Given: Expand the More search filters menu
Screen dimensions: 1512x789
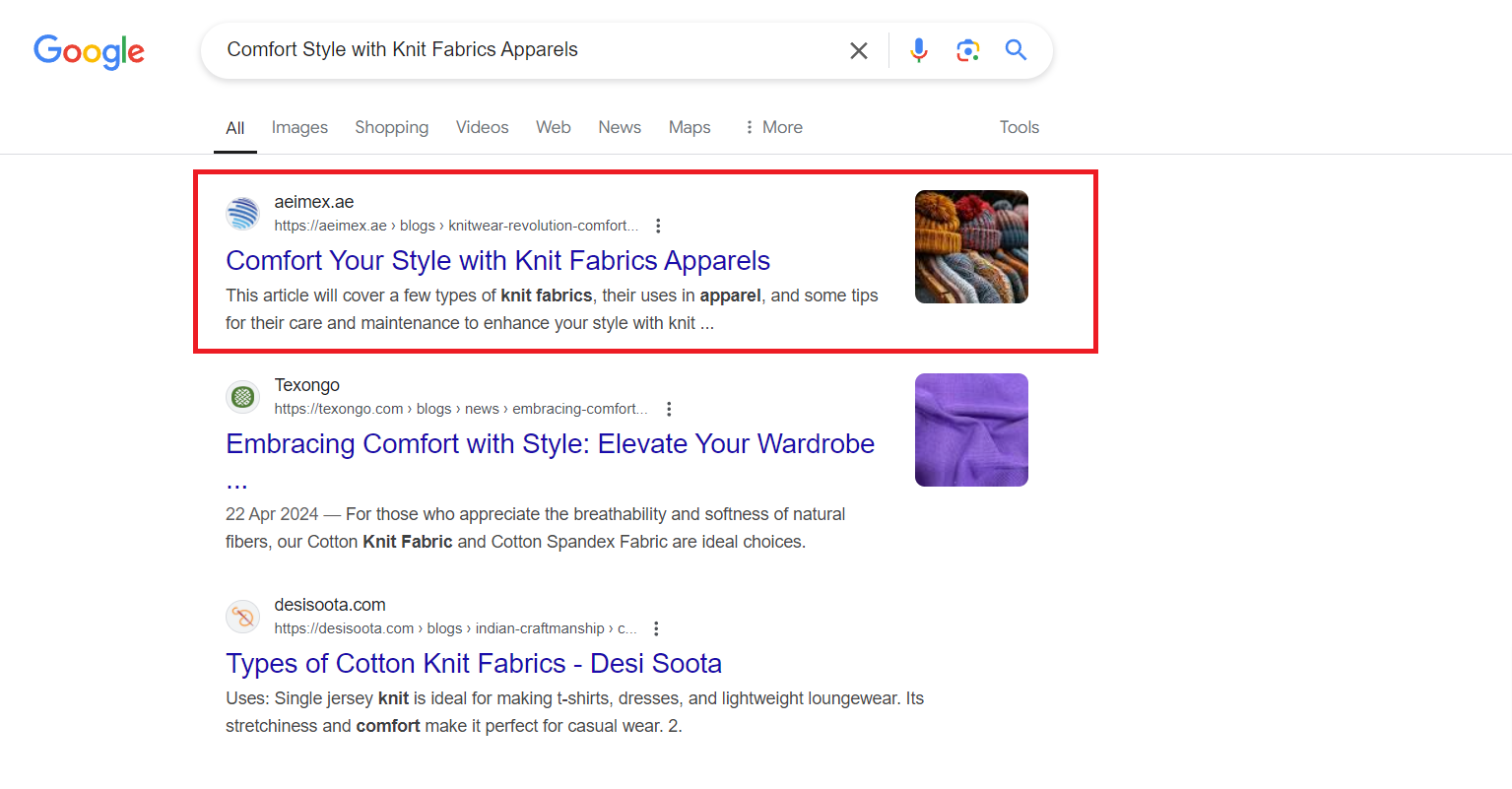Looking at the screenshot, I should click(x=773, y=127).
